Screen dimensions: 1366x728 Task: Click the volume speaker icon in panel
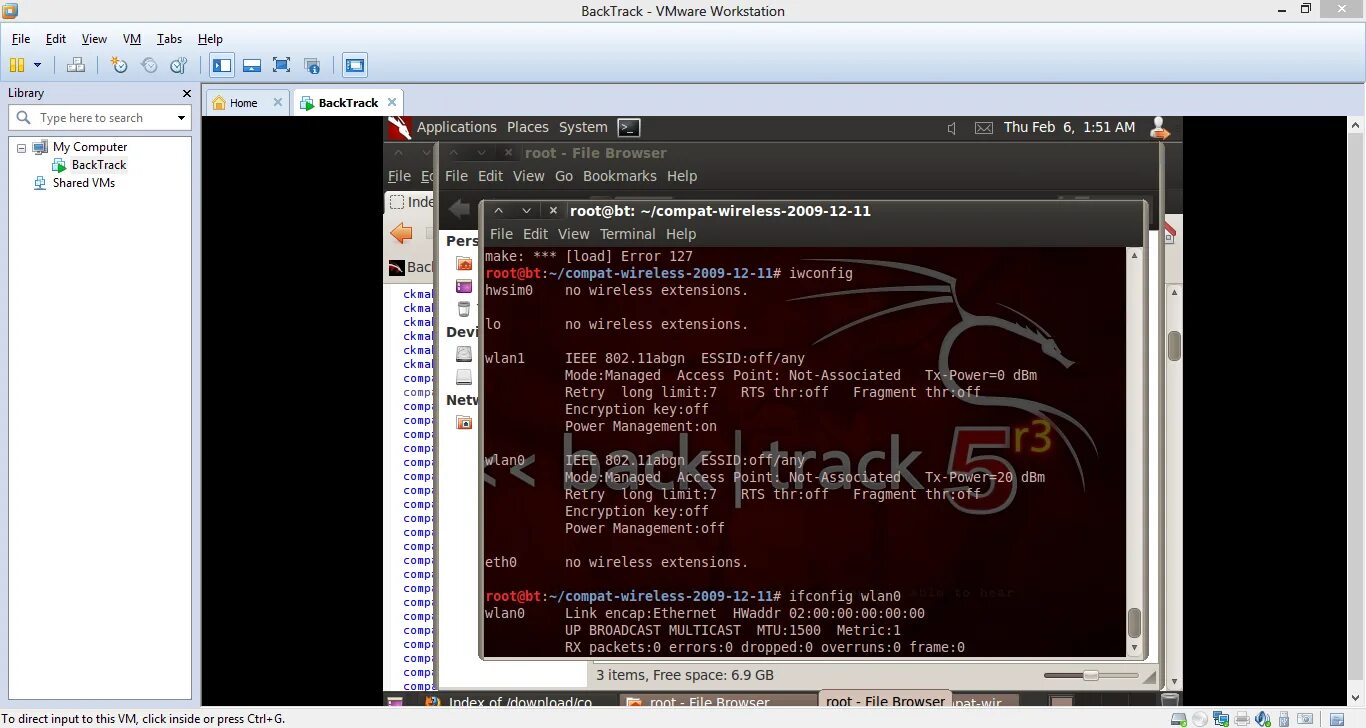951,128
